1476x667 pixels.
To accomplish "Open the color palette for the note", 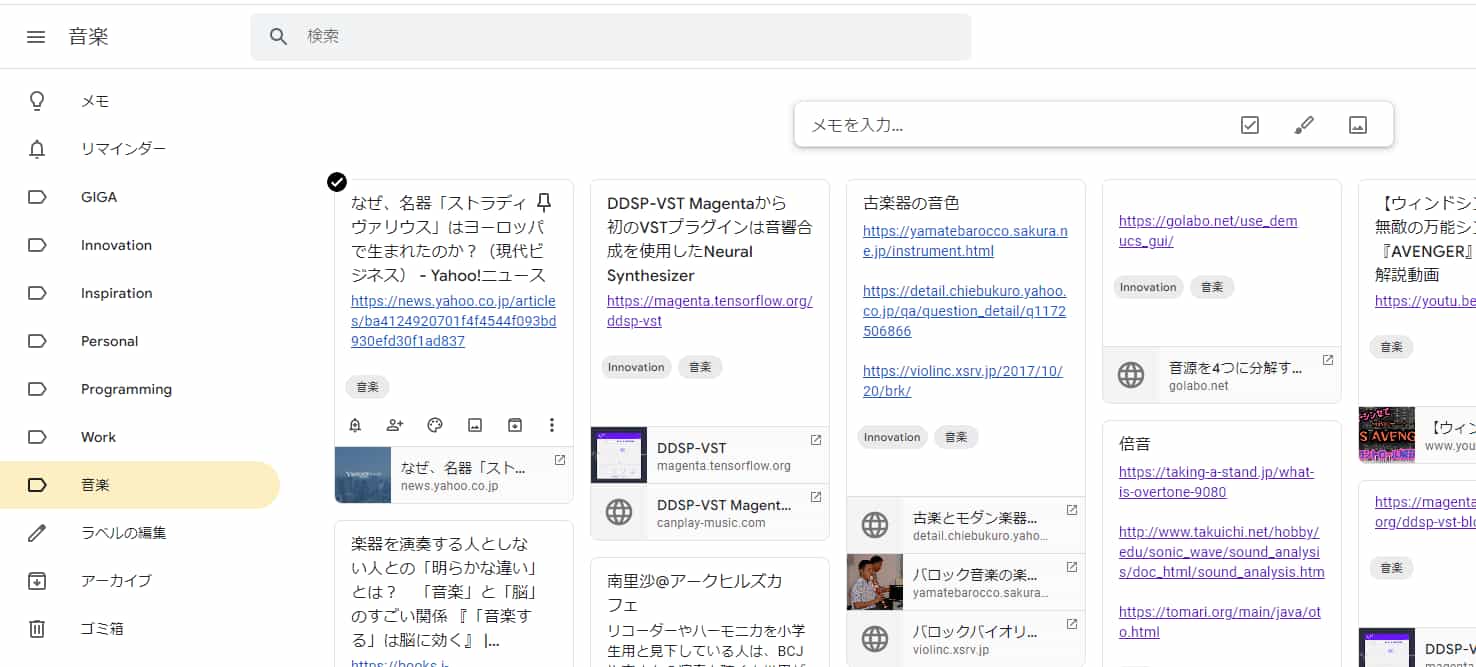I will coord(434,425).
